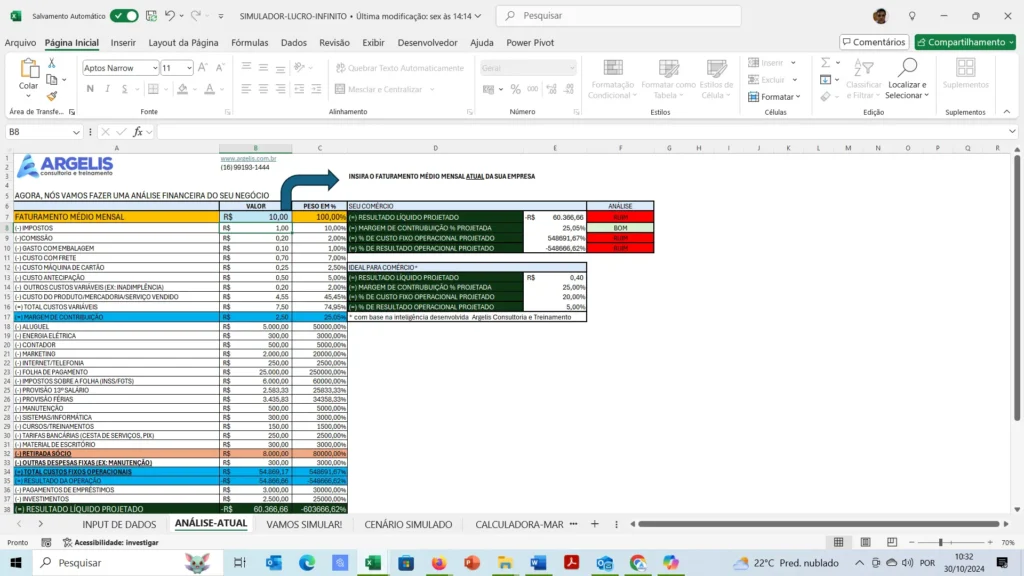The image size is (1024, 576).
Task: Open Estilos de Célula gallery
Action: pos(716,79)
